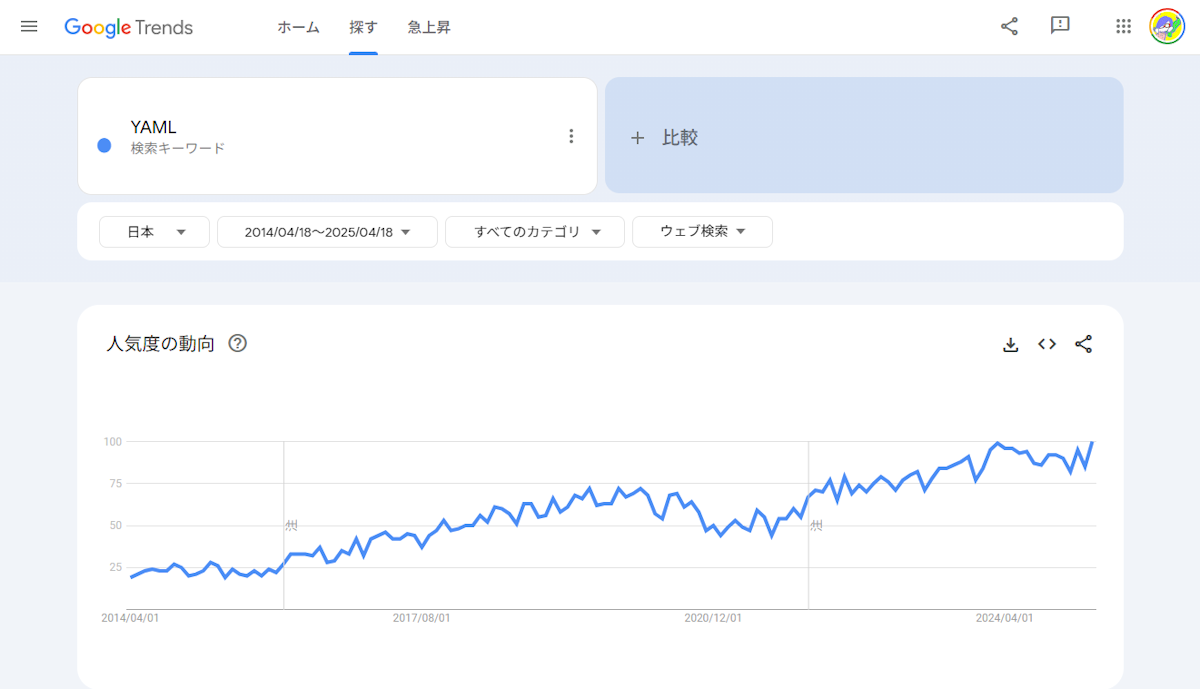The image size is (1200, 689).
Task: Open the account profile avatar
Action: (1166, 27)
